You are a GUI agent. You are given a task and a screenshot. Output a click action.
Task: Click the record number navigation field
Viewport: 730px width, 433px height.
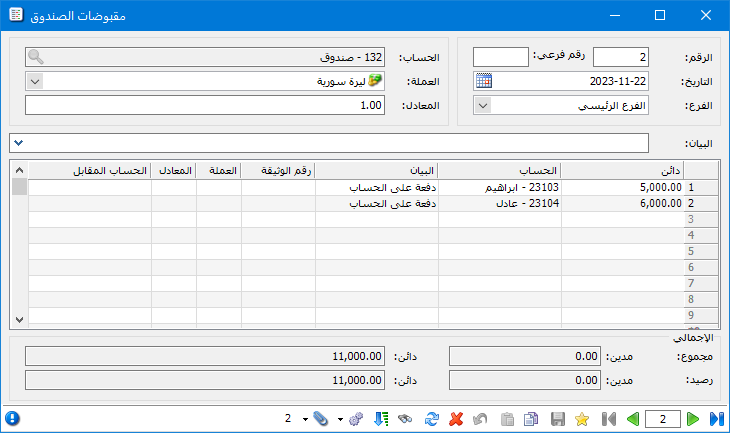[x=663, y=419]
